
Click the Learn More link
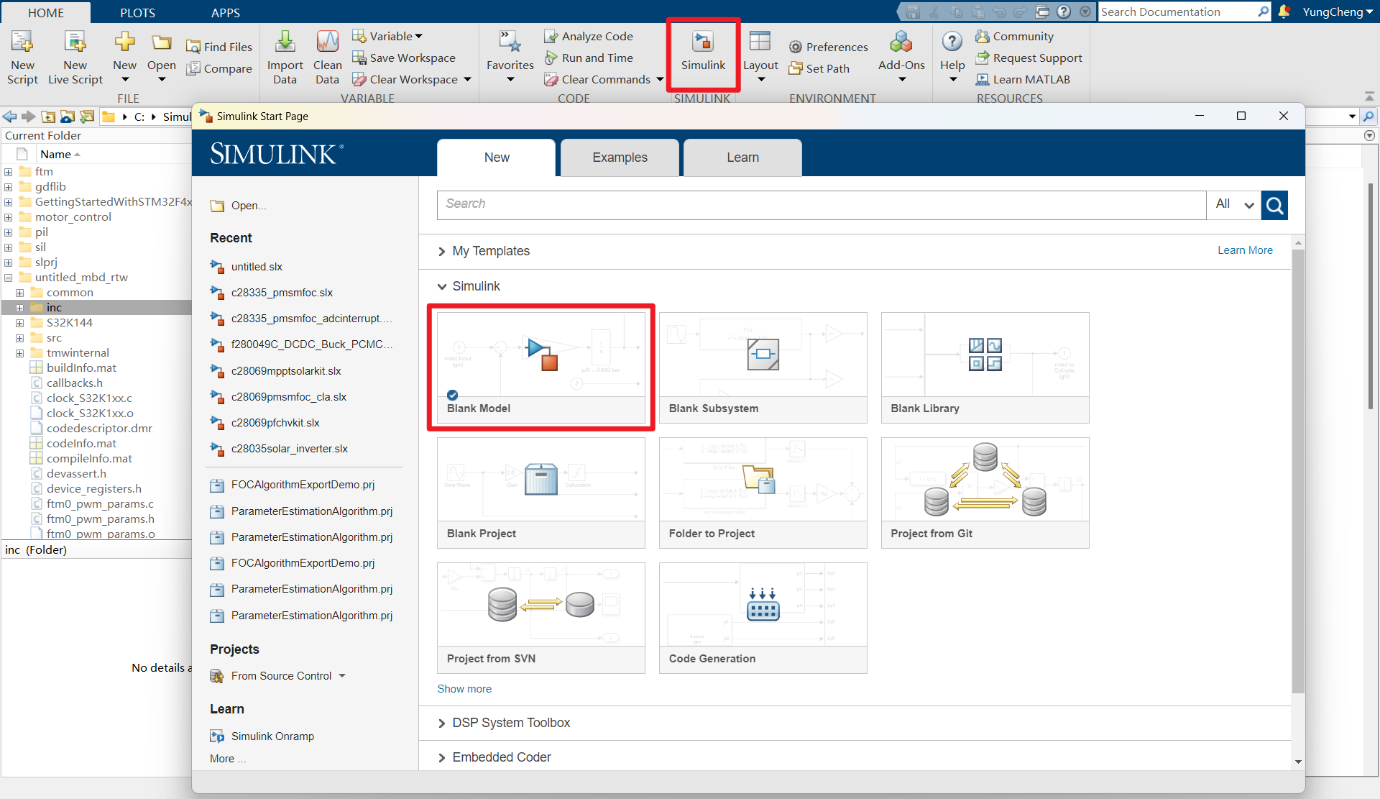[x=1245, y=250]
